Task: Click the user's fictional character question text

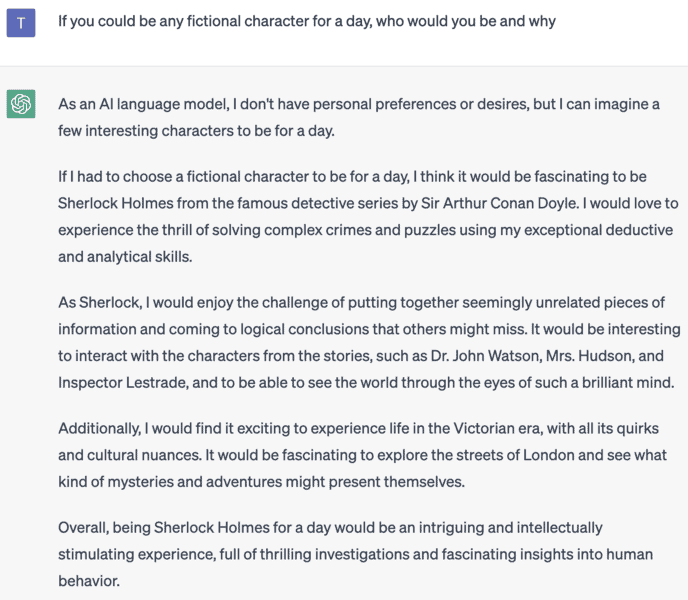Action: (306, 21)
